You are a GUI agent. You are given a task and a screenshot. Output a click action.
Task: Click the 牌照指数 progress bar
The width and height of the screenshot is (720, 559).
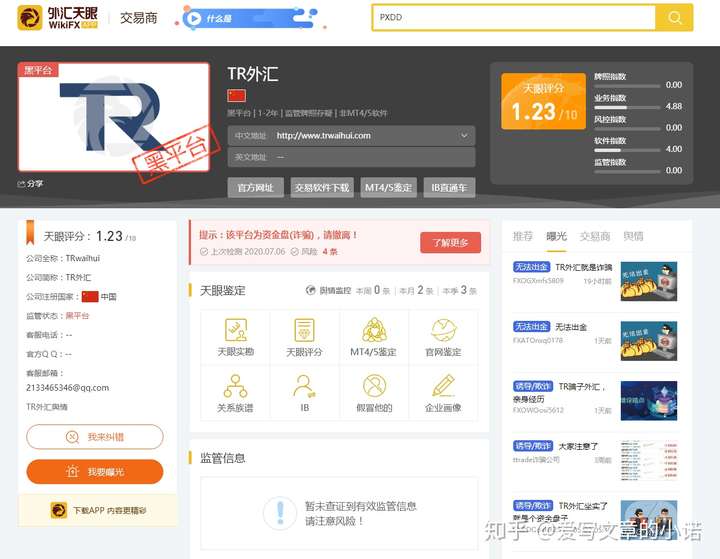click(627, 86)
